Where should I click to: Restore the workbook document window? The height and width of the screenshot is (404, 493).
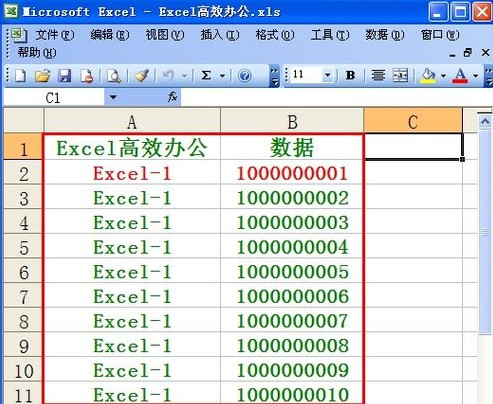[x=468, y=53]
